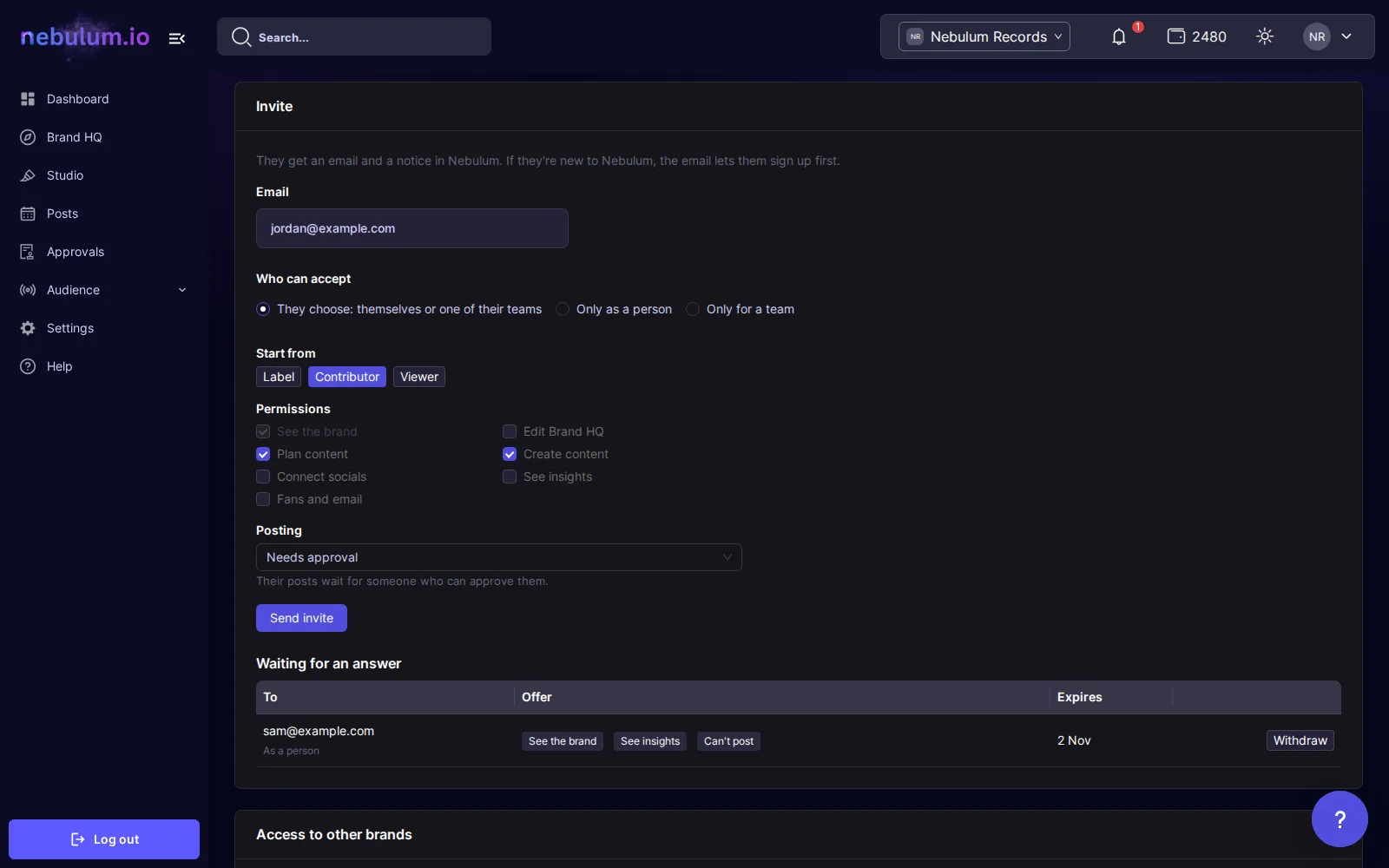
Task: Choose Contributor preset
Action: point(347,377)
